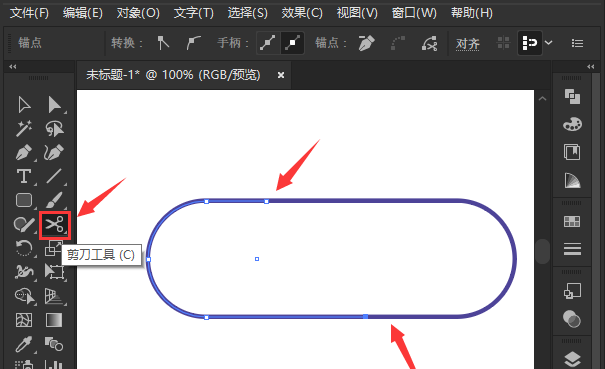The width and height of the screenshot is (605, 369).
Task: Open the Libraries panel icon
Action: point(572,152)
